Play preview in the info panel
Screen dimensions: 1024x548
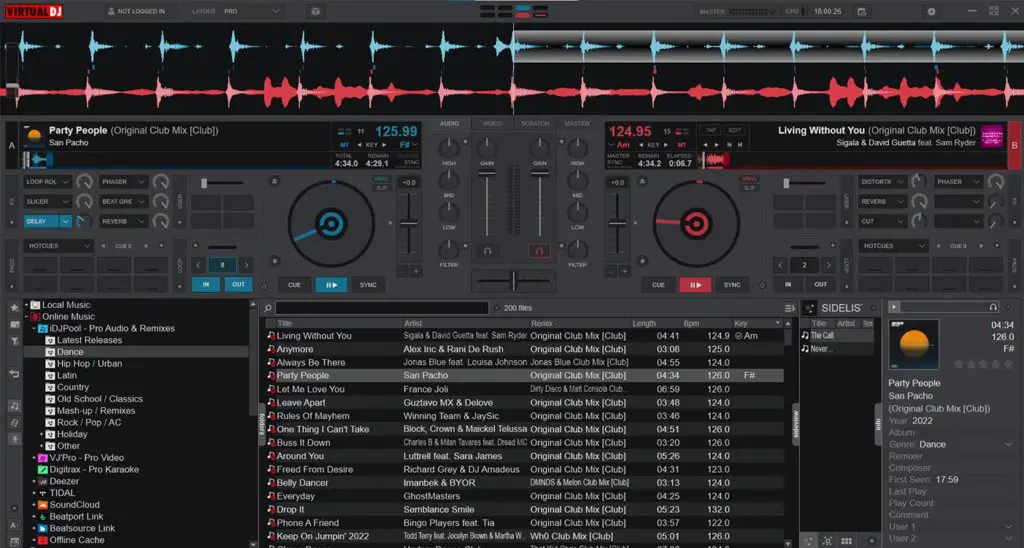point(894,307)
